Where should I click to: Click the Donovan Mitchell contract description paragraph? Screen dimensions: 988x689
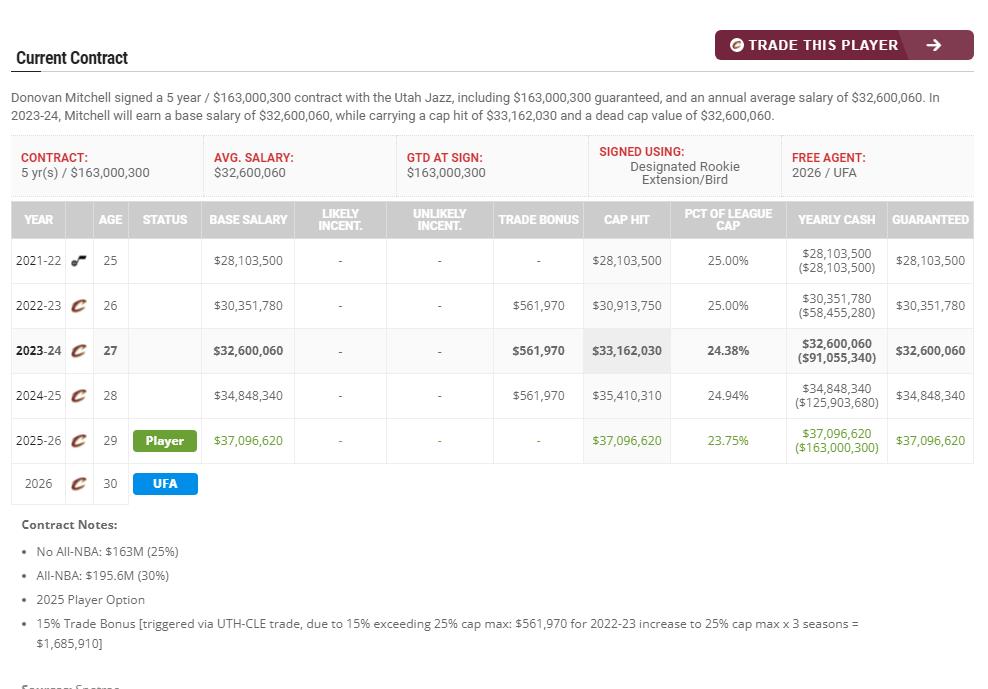475,107
